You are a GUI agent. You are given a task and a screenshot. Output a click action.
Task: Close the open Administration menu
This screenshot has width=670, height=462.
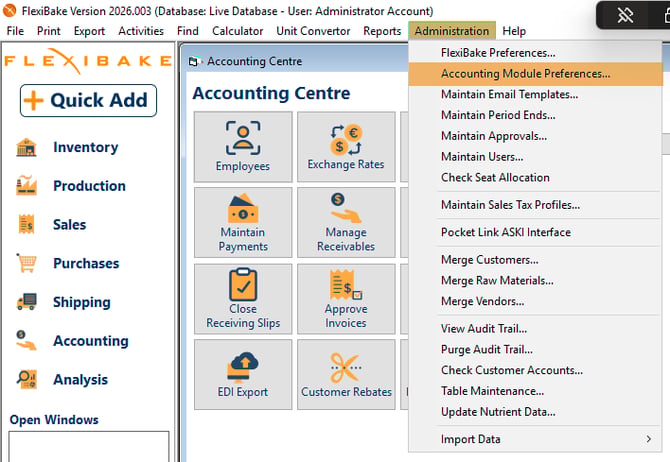coord(452,31)
